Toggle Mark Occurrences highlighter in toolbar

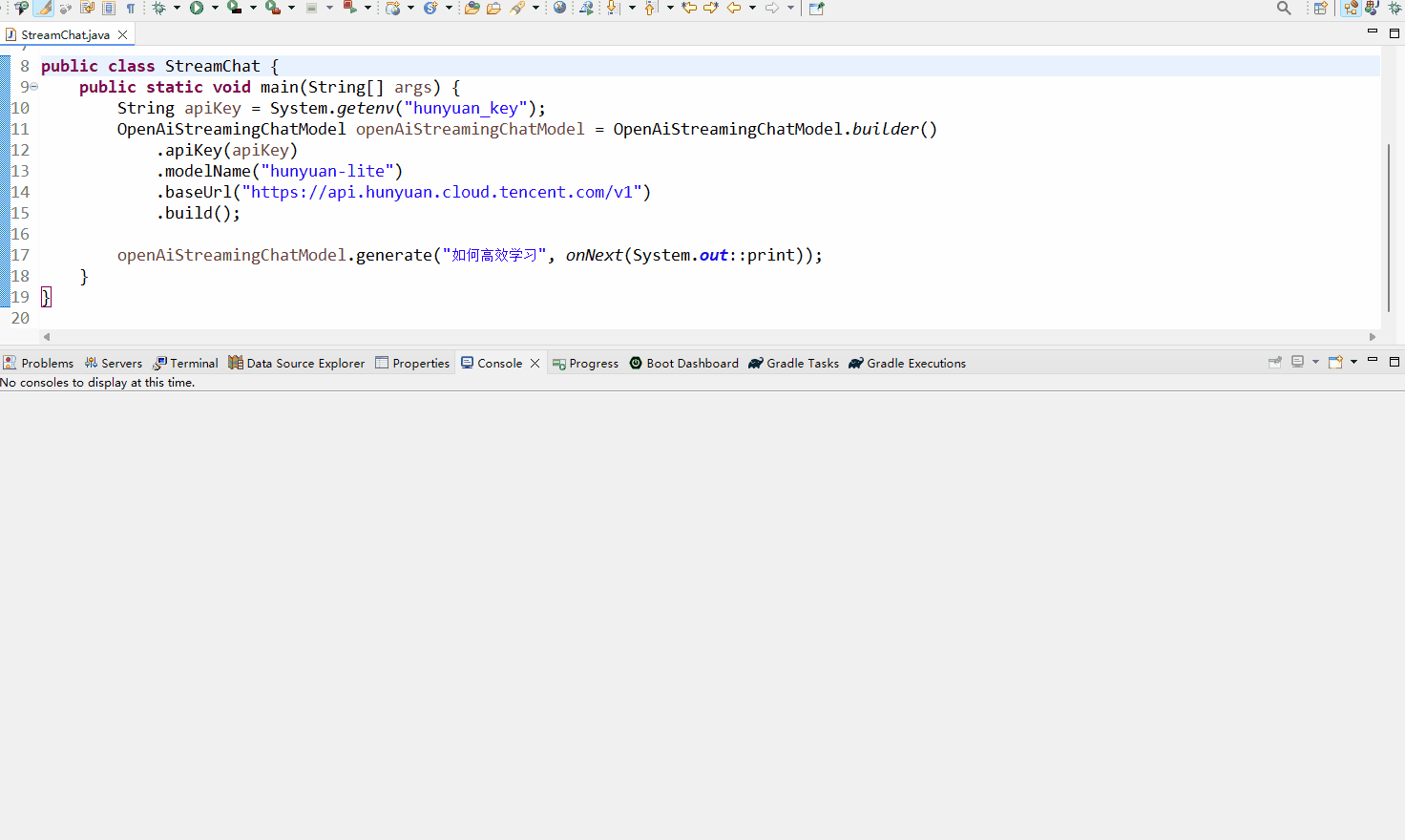[44, 8]
